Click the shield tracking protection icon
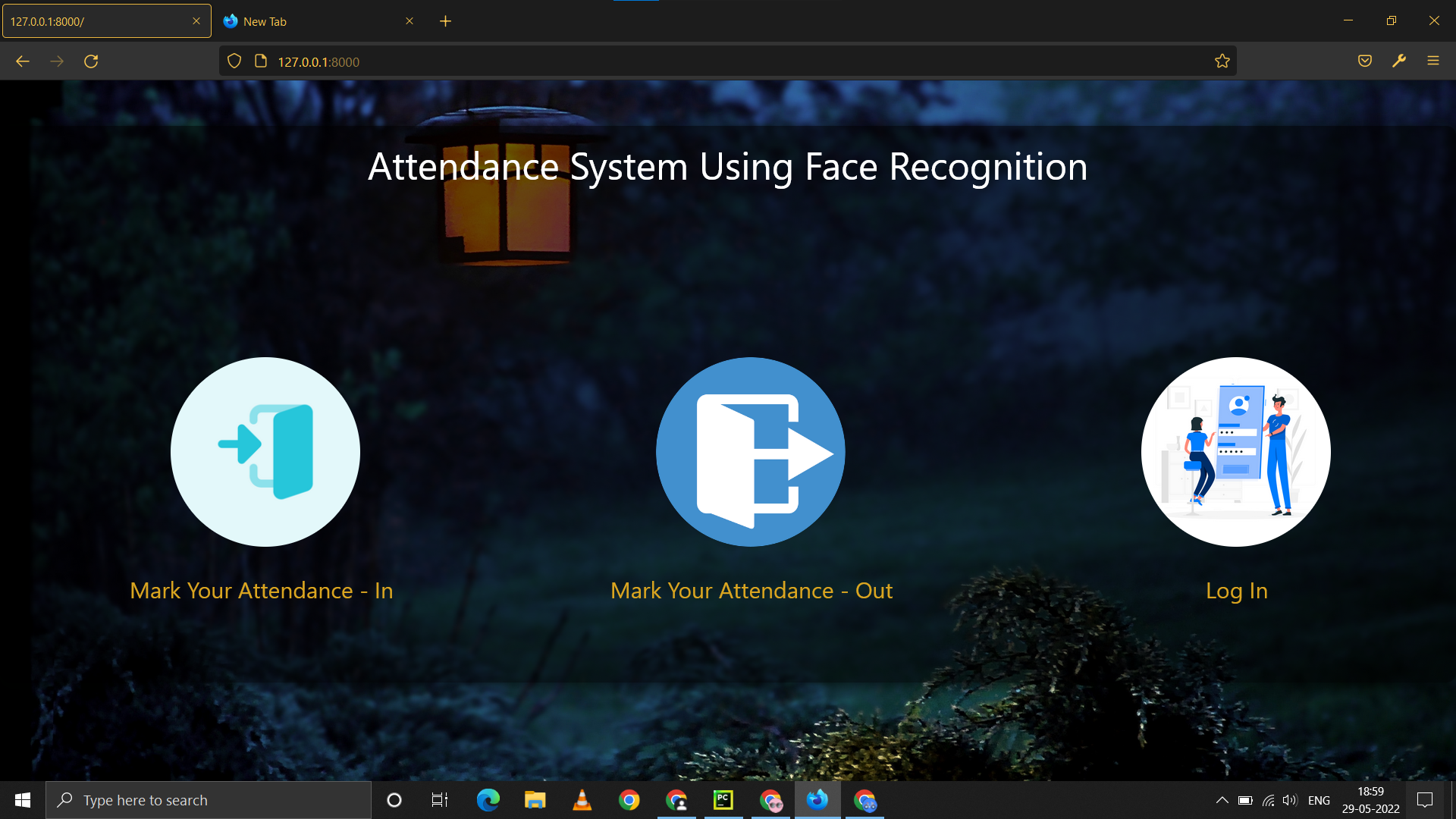The image size is (1456, 819). (x=234, y=61)
